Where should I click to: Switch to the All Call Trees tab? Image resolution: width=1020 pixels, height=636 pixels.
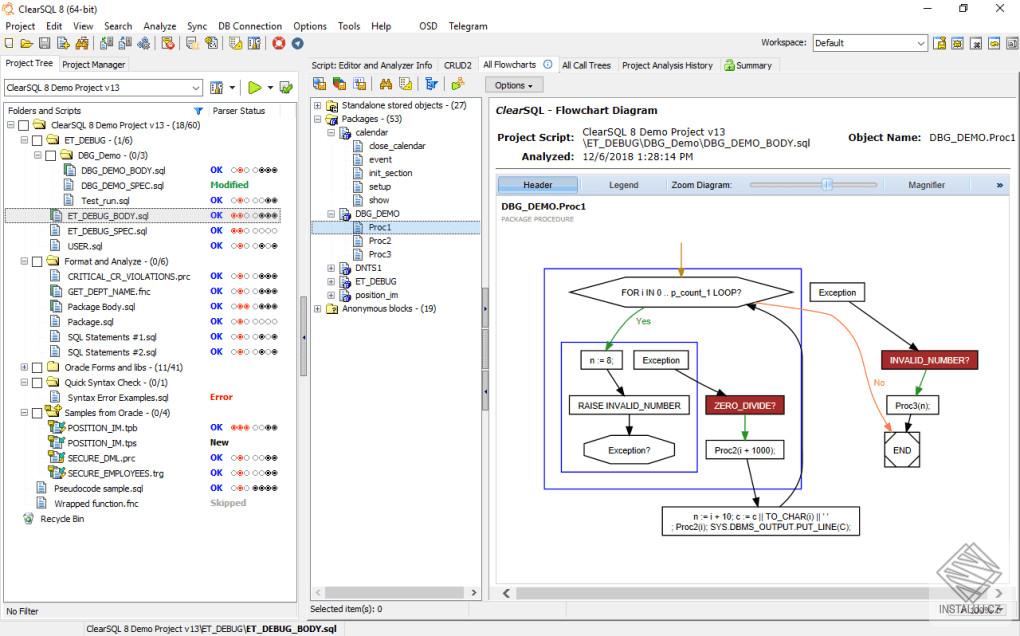click(586, 65)
